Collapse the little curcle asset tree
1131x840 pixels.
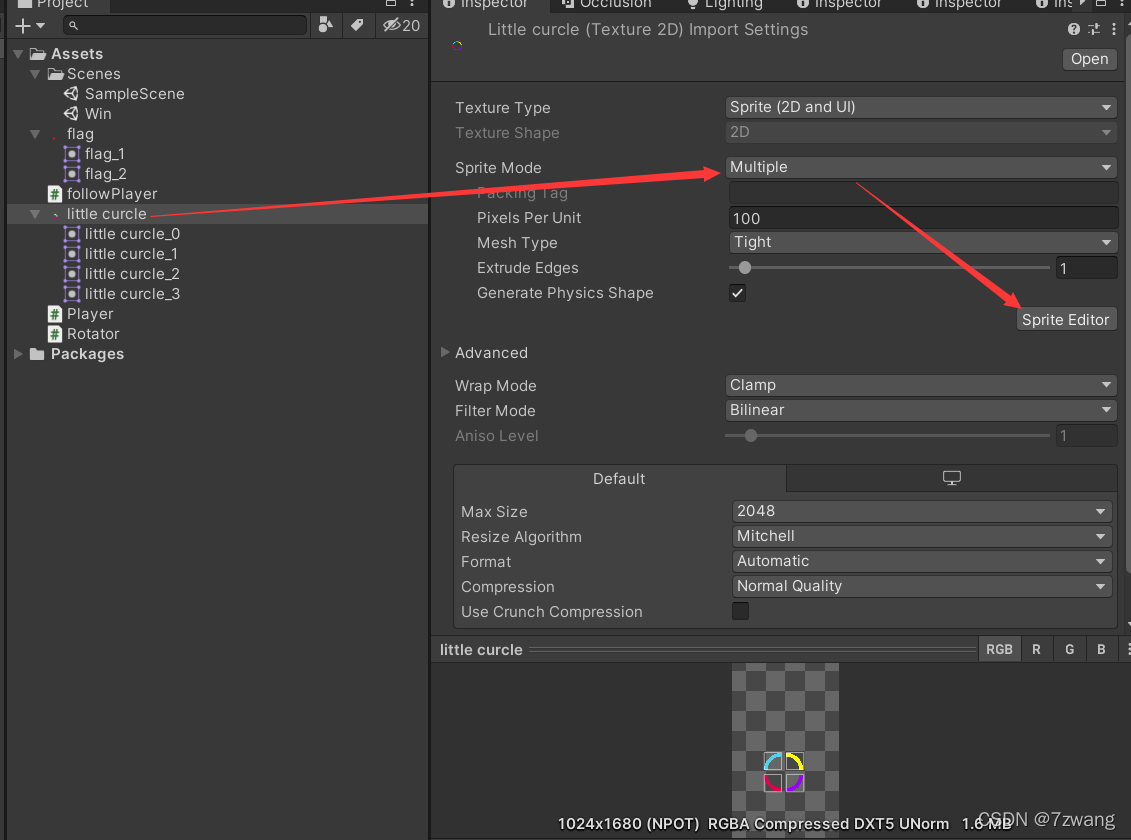(35, 214)
